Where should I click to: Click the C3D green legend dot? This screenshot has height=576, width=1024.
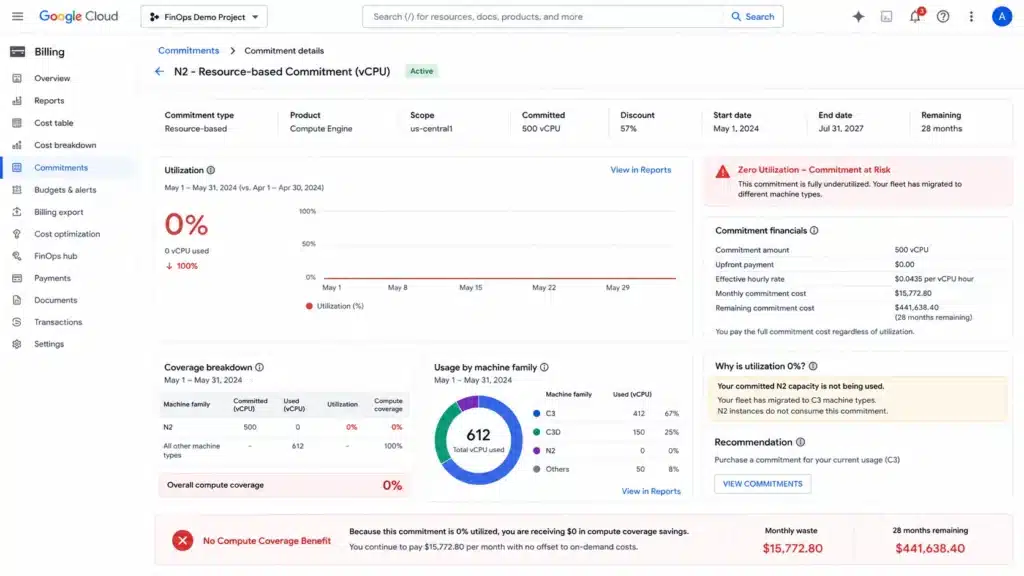[537, 432]
